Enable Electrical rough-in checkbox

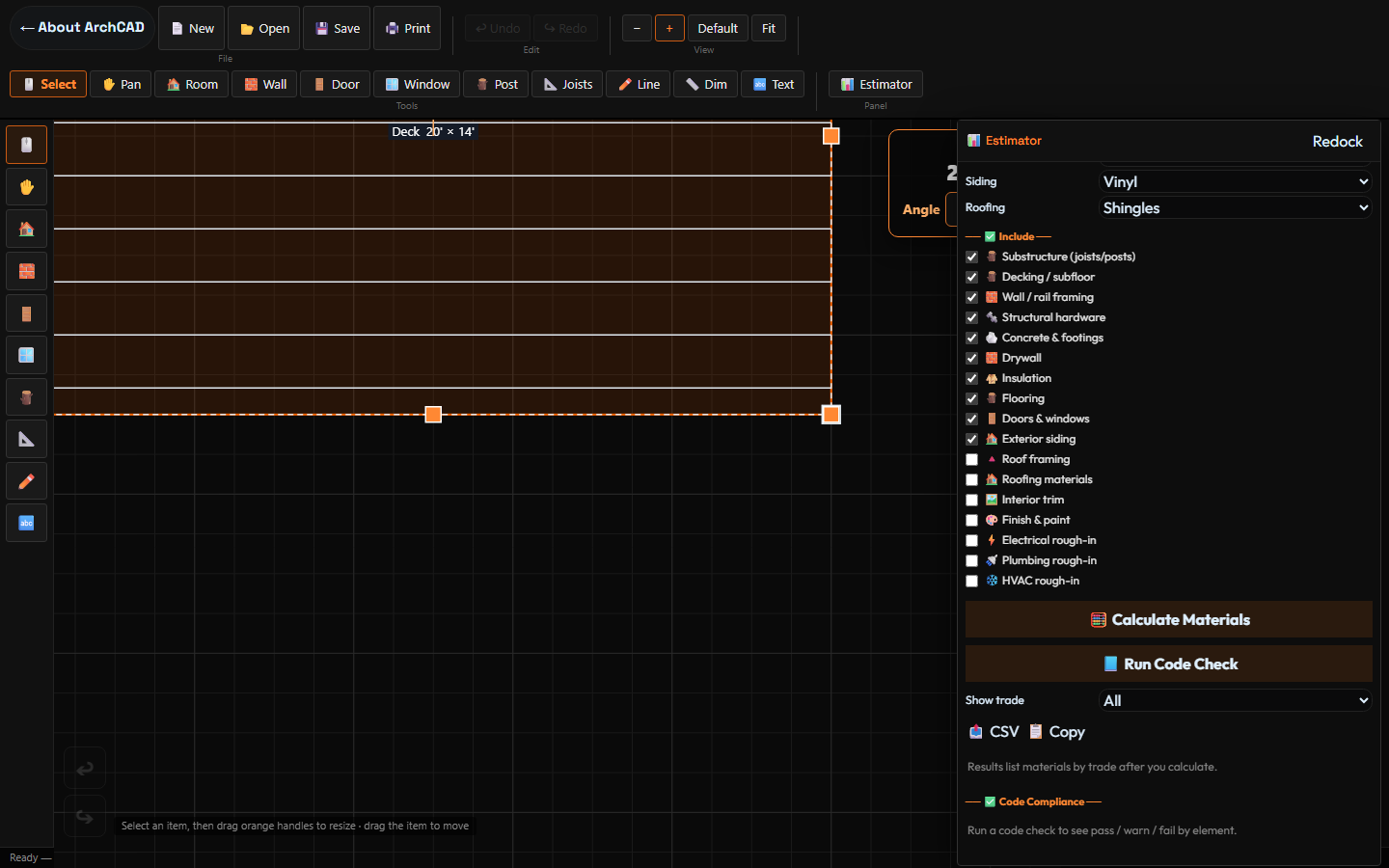971,540
